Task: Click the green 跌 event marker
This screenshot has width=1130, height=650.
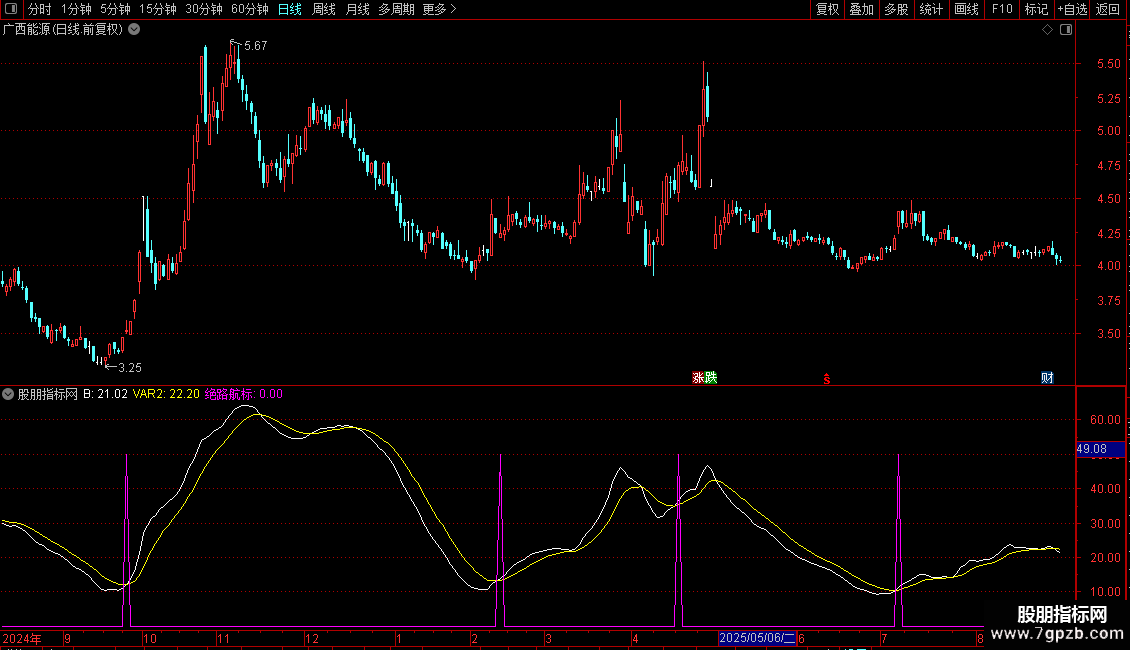Action: (x=710, y=378)
